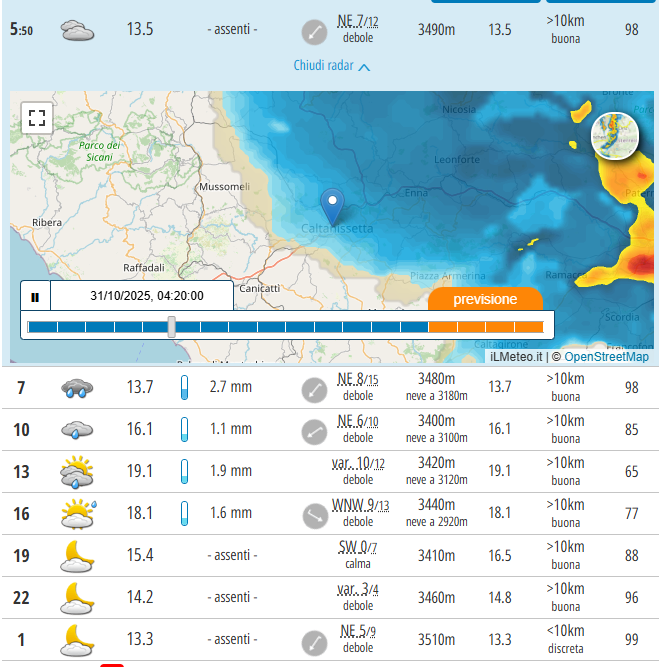659x667 pixels.
Task: Pause the radar animation
Action: coord(35,296)
